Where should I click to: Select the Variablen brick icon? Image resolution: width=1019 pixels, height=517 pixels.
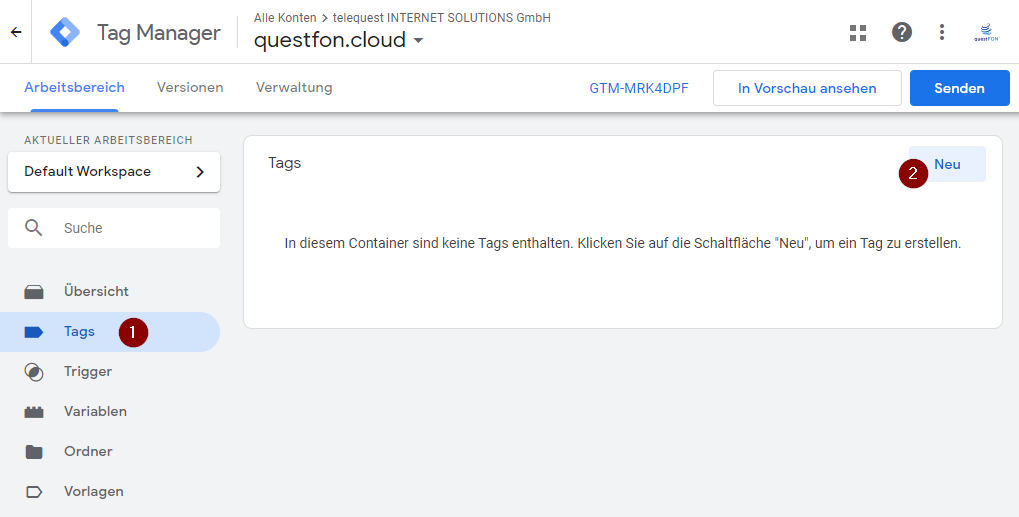pos(34,412)
